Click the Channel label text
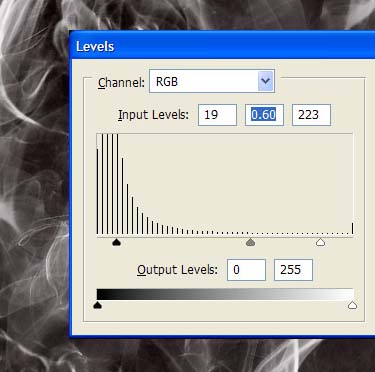375x372 pixels. [121, 83]
